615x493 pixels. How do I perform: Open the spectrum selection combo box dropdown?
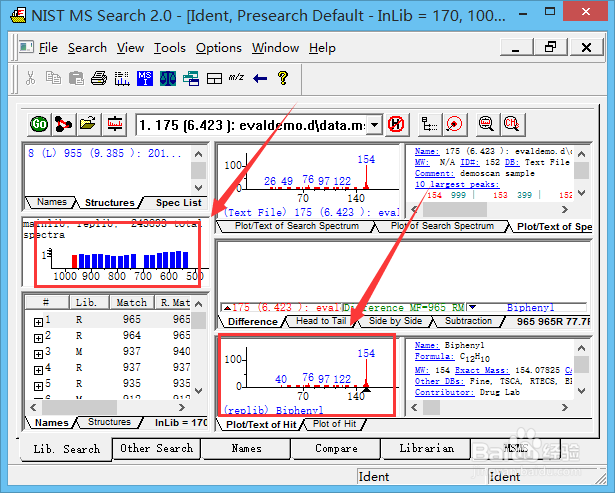click(374, 125)
